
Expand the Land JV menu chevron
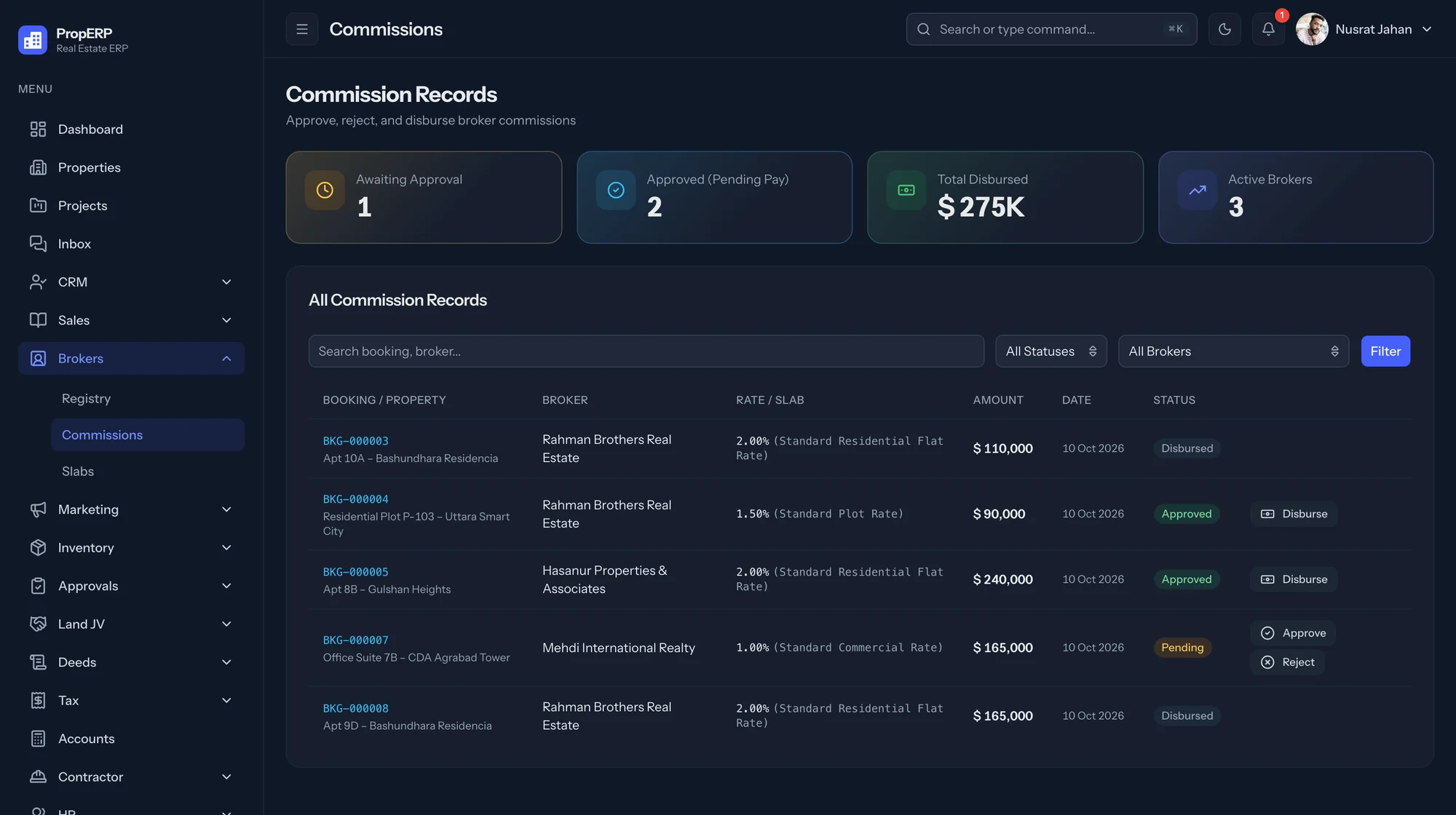click(x=226, y=624)
